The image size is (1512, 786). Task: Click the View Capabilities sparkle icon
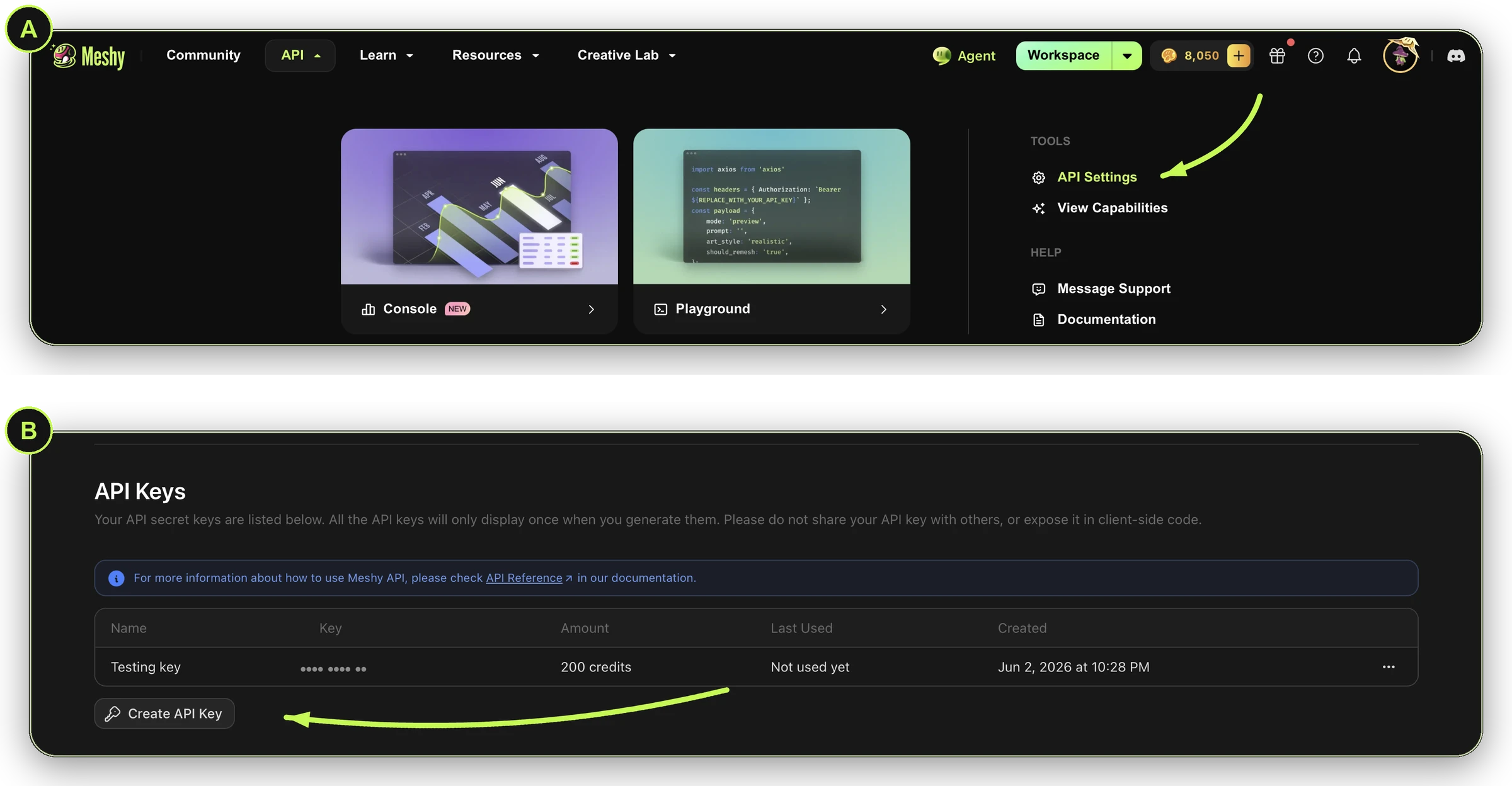coord(1039,208)
